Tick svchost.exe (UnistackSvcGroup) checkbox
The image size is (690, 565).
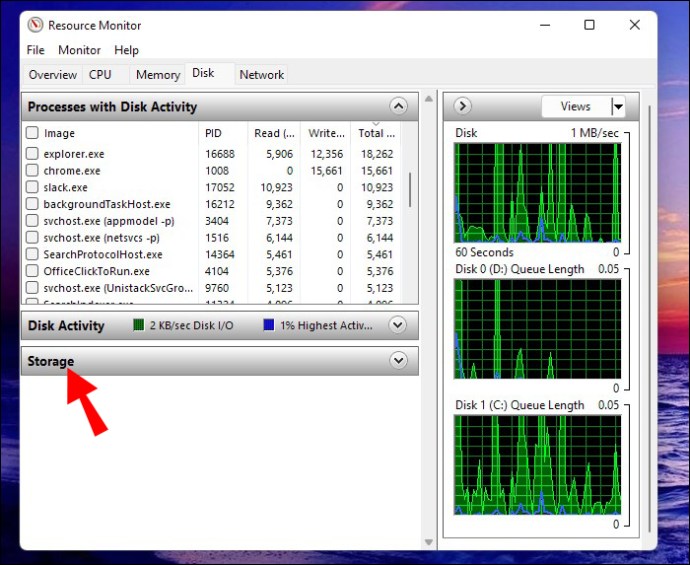click(32, 288)
